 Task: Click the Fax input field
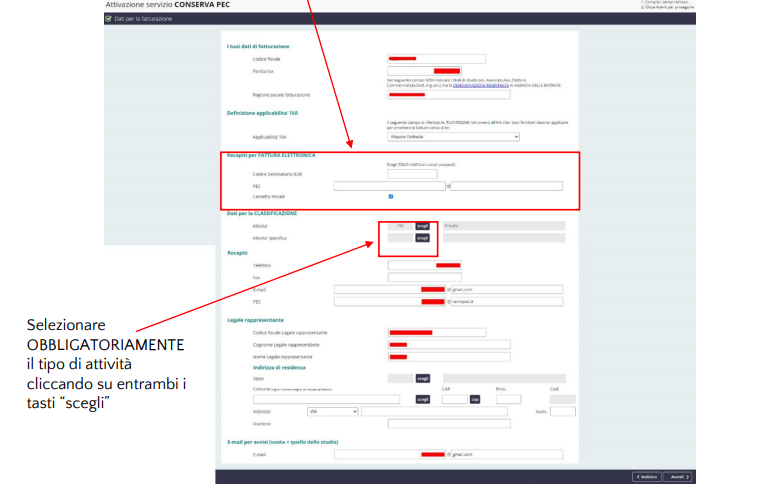pyautogui.click(x=425, y=278)
